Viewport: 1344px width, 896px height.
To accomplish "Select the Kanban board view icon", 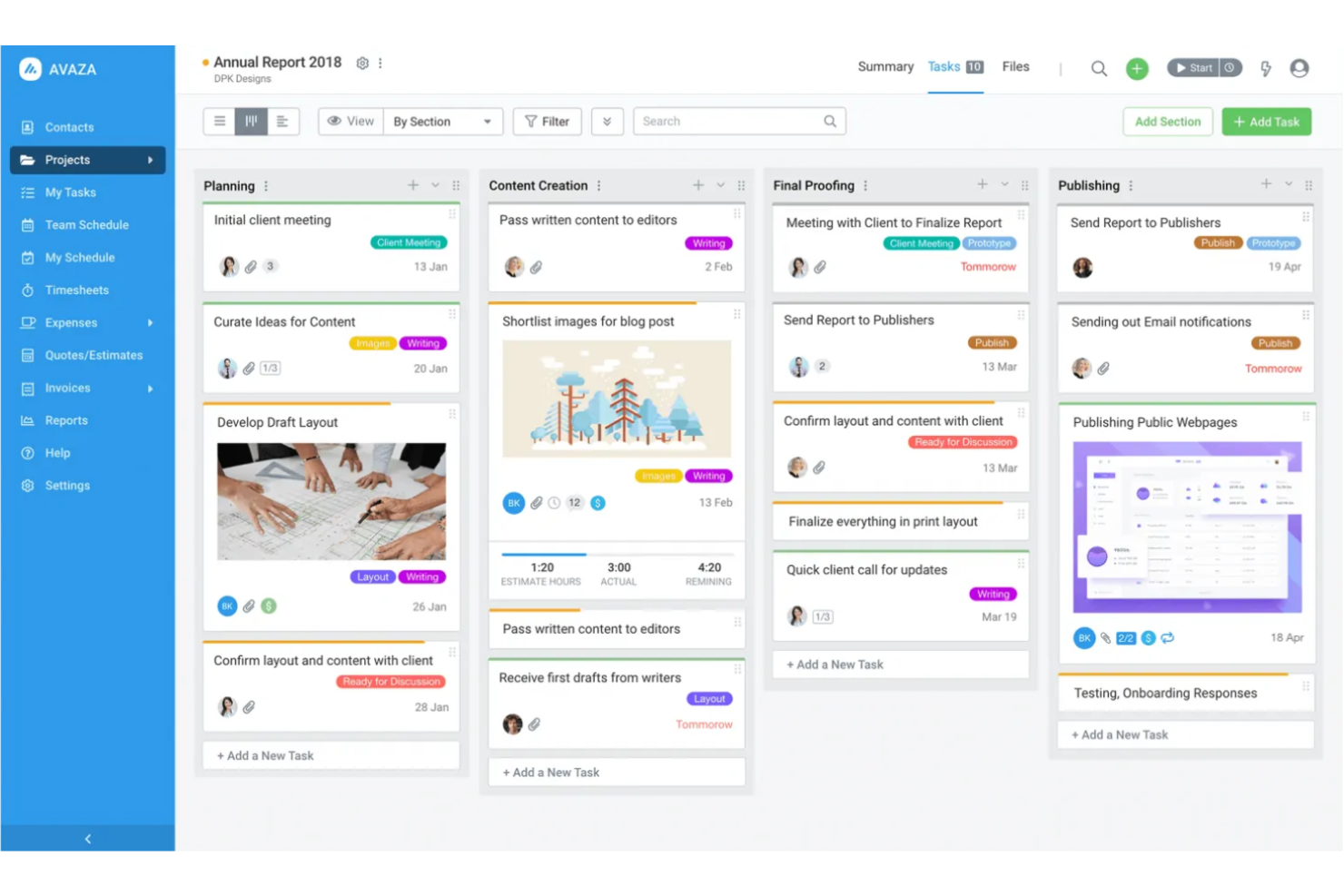I will [x=252, y=121].
